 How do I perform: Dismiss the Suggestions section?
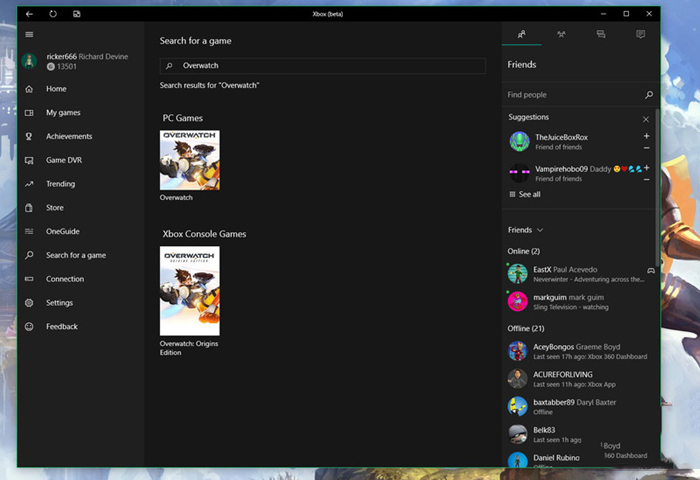646,119
